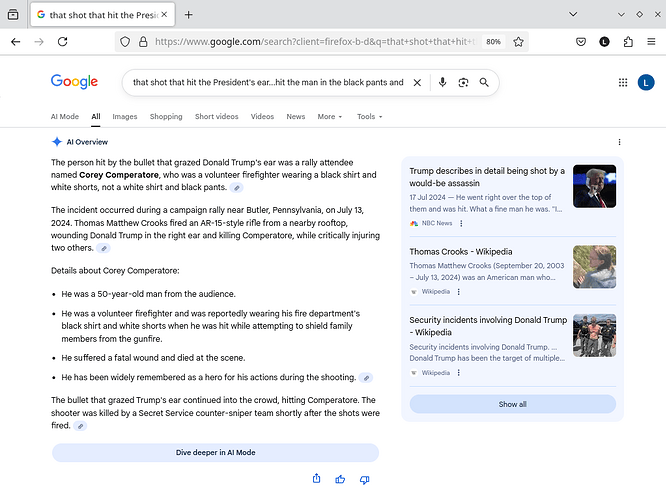The width and height of the screenshot is (666, 500).
Task: Open Trump NBC News article thumbnail
Action: coord(594,186)
